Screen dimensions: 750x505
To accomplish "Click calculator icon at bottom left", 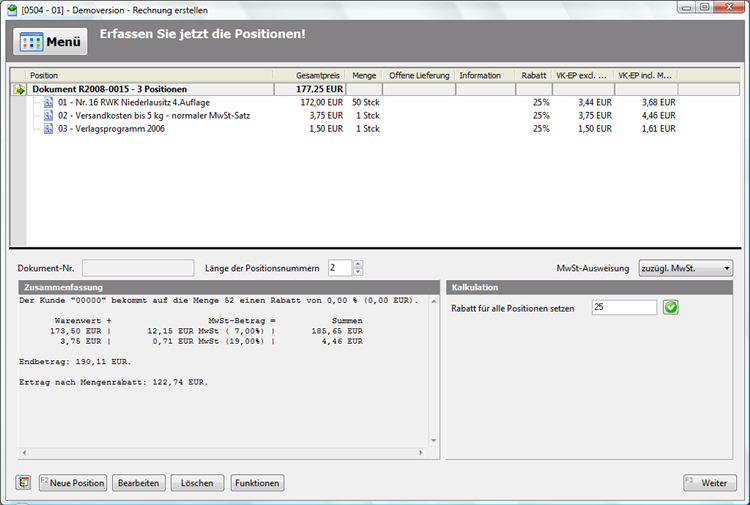I will coord(23,483).
